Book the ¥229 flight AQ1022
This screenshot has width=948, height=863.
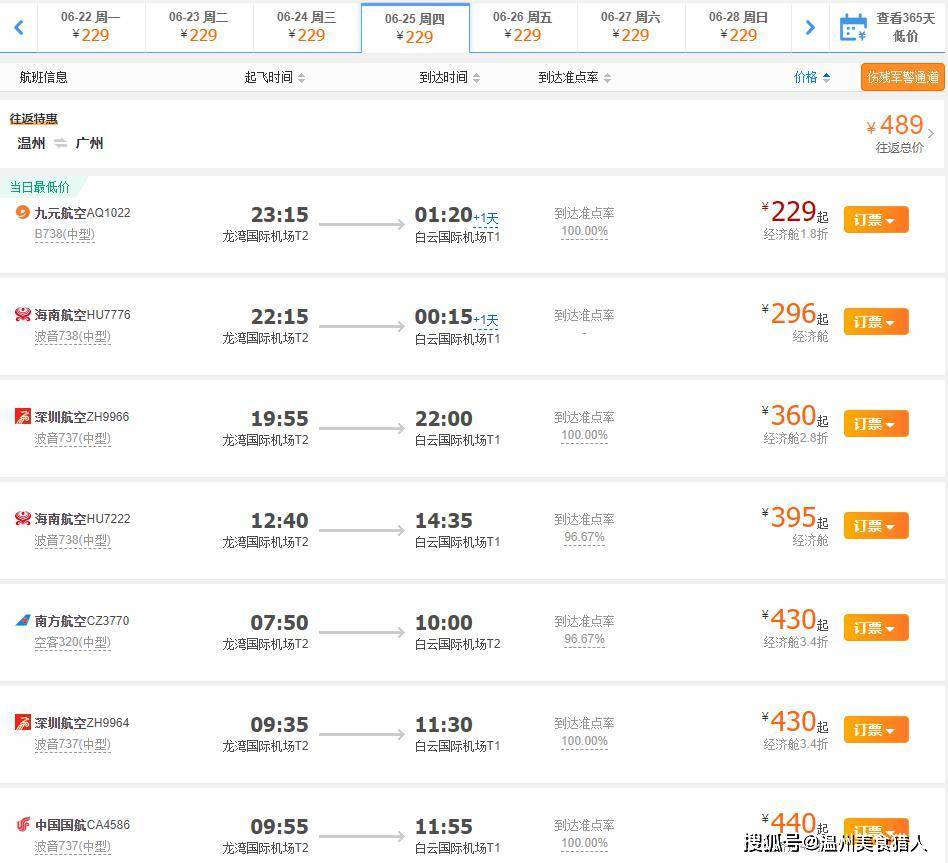[875, 220]
